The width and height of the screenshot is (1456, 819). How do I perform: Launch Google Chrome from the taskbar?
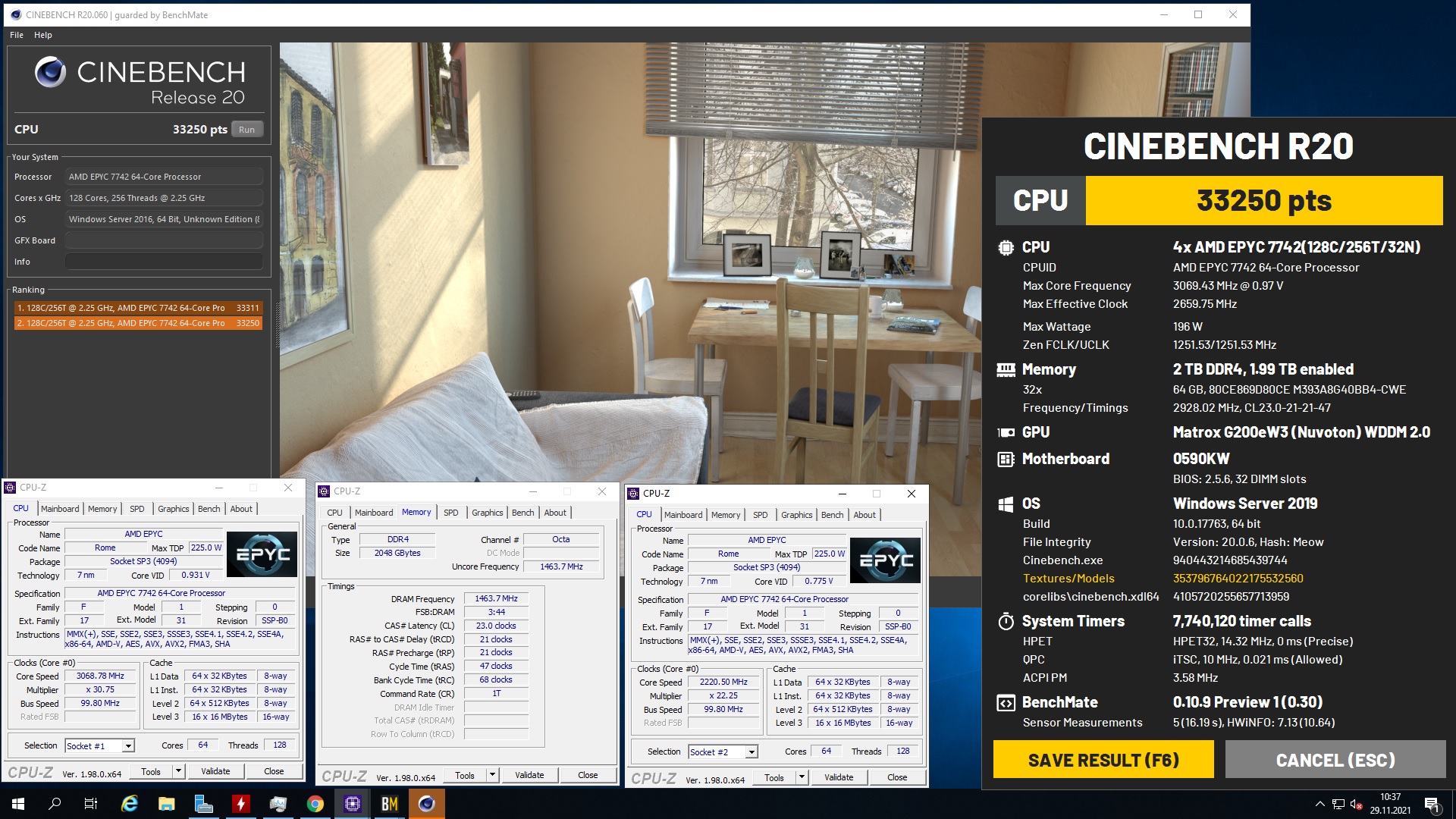315,804
